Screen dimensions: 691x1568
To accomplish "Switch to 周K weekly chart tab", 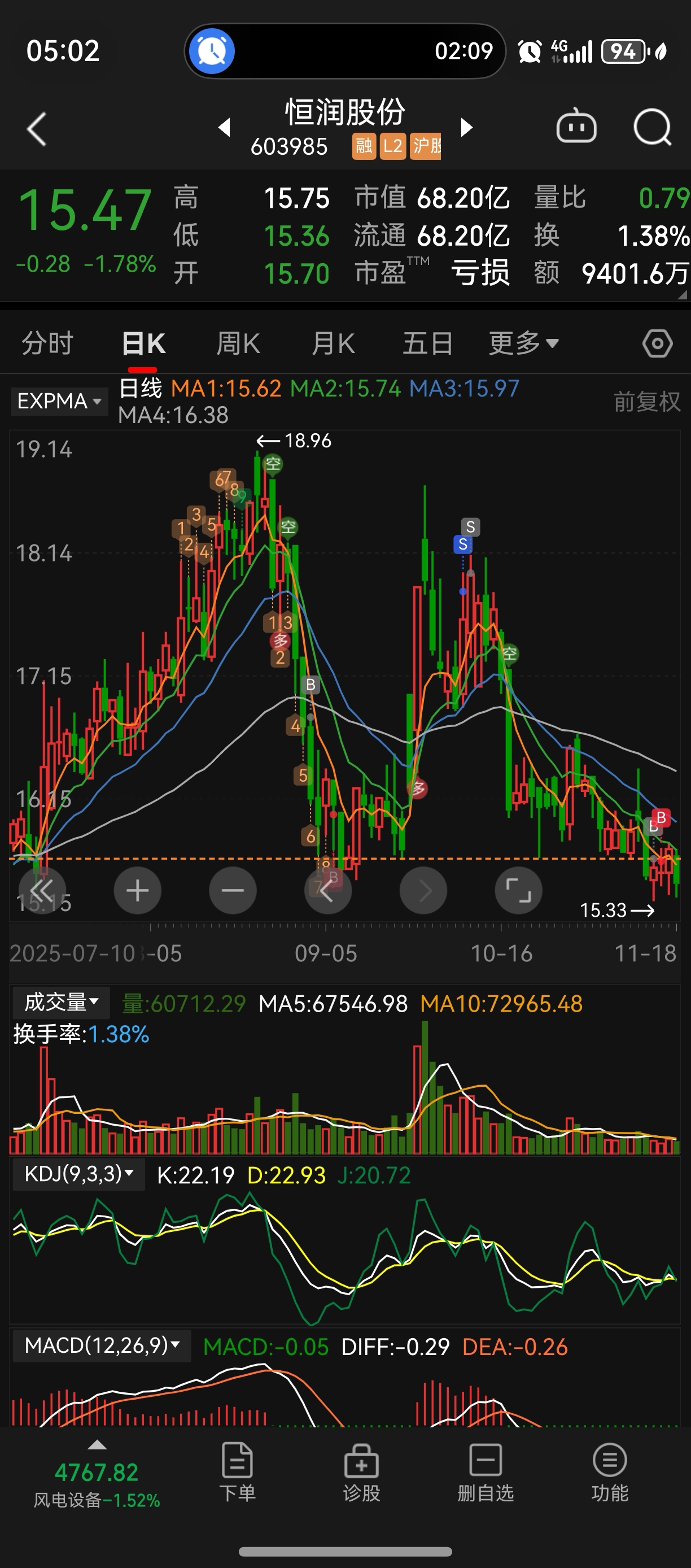I will coord(238,343).
